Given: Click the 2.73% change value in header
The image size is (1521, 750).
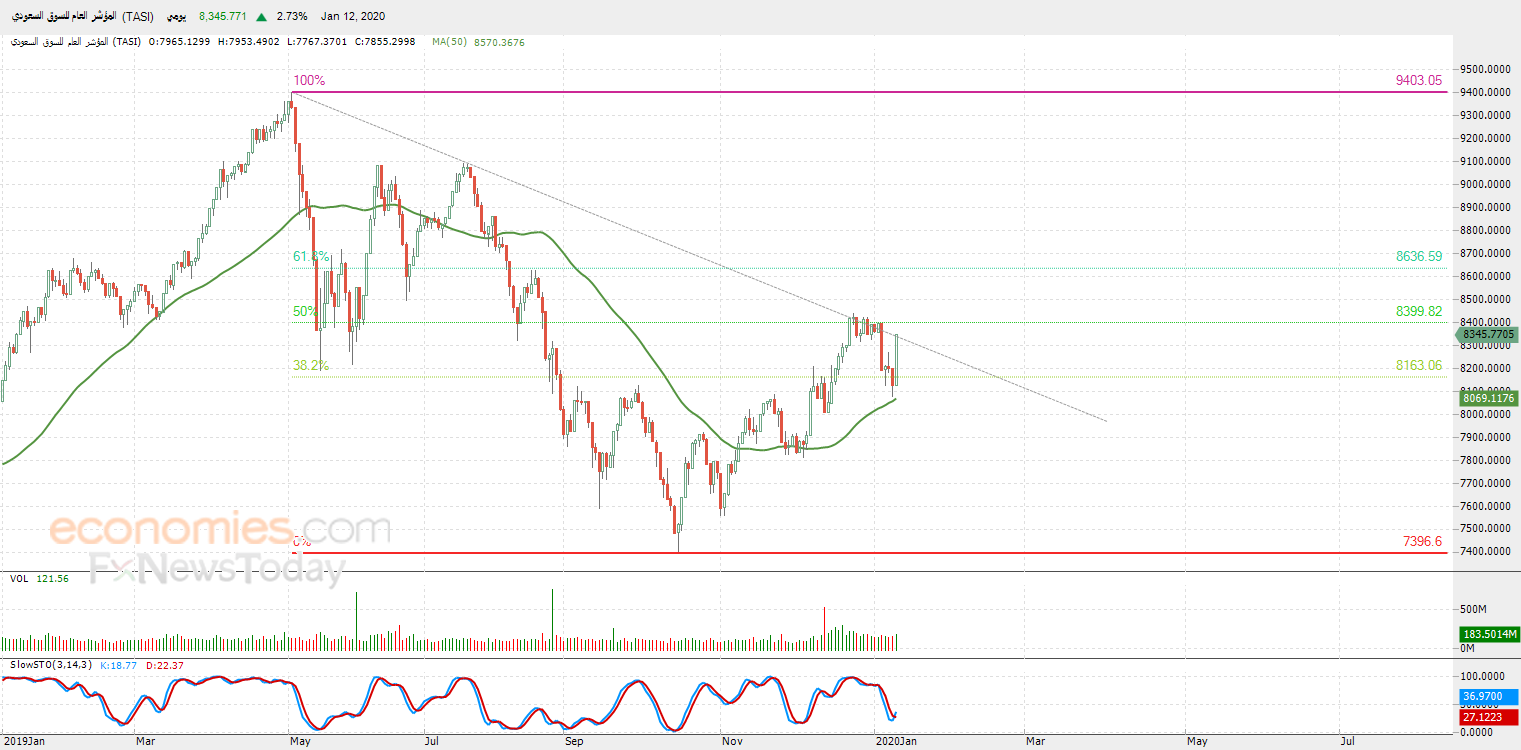Looking at the screenshot, I should click(292, 16).
